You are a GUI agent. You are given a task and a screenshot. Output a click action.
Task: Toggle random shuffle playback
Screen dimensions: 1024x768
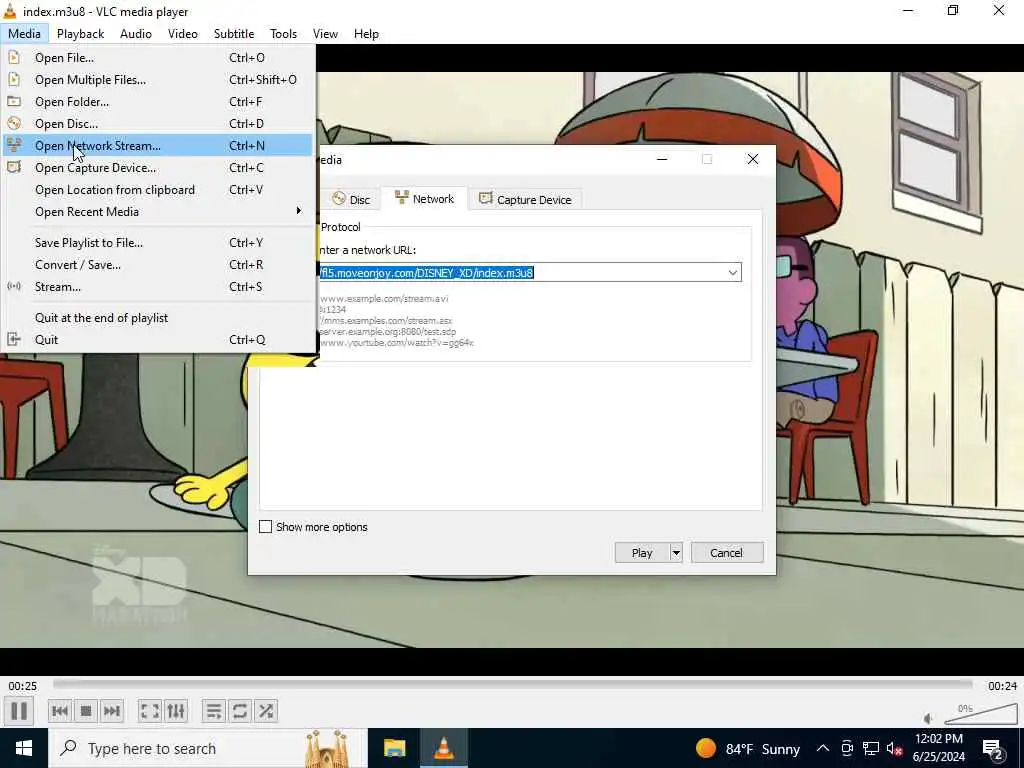pos(266,711)
